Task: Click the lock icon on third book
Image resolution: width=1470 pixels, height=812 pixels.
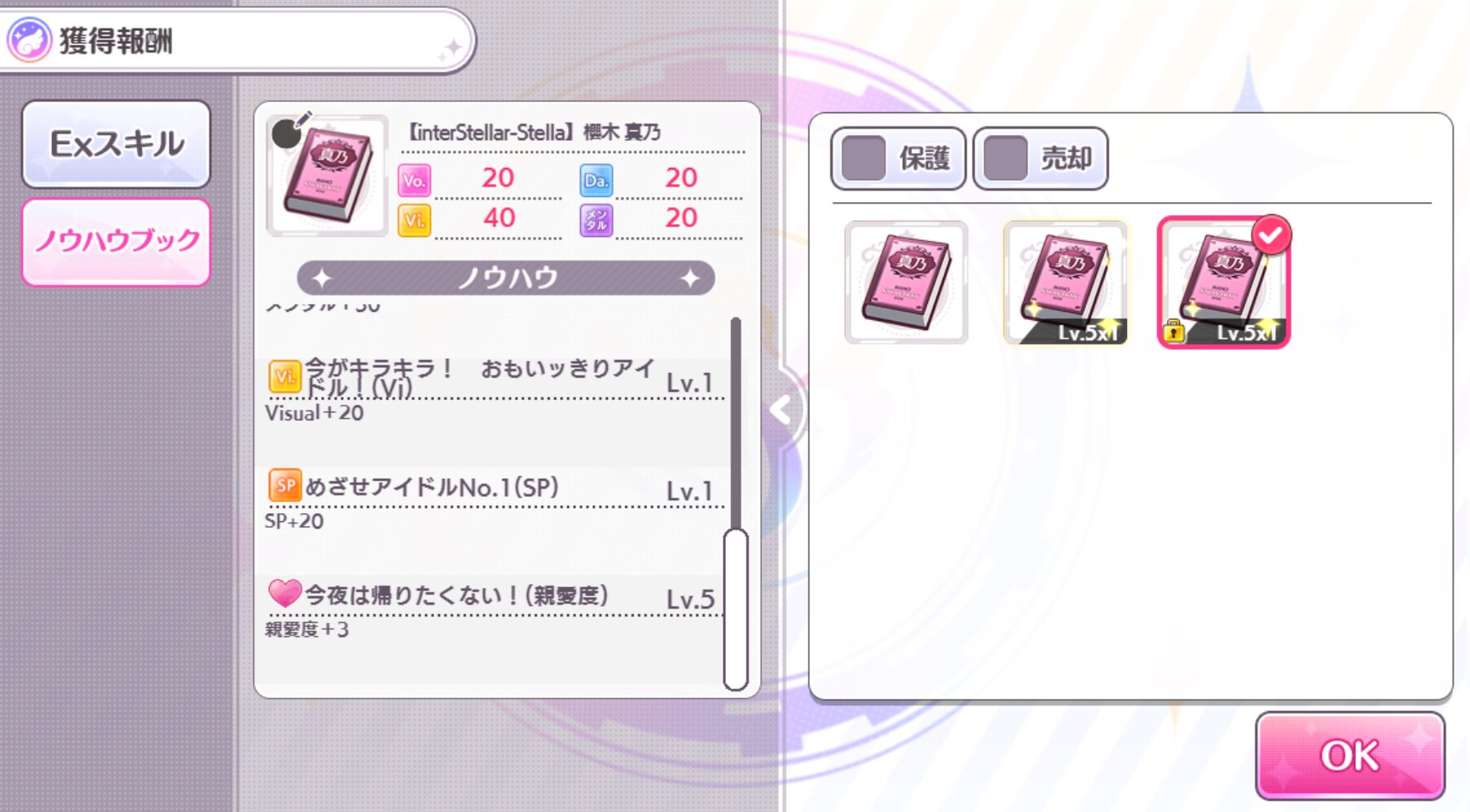Action: tap(1173, 331)
